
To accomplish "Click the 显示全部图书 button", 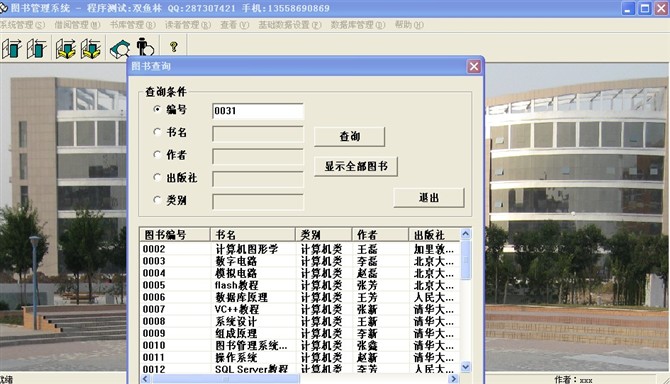I will pos(356,167).
